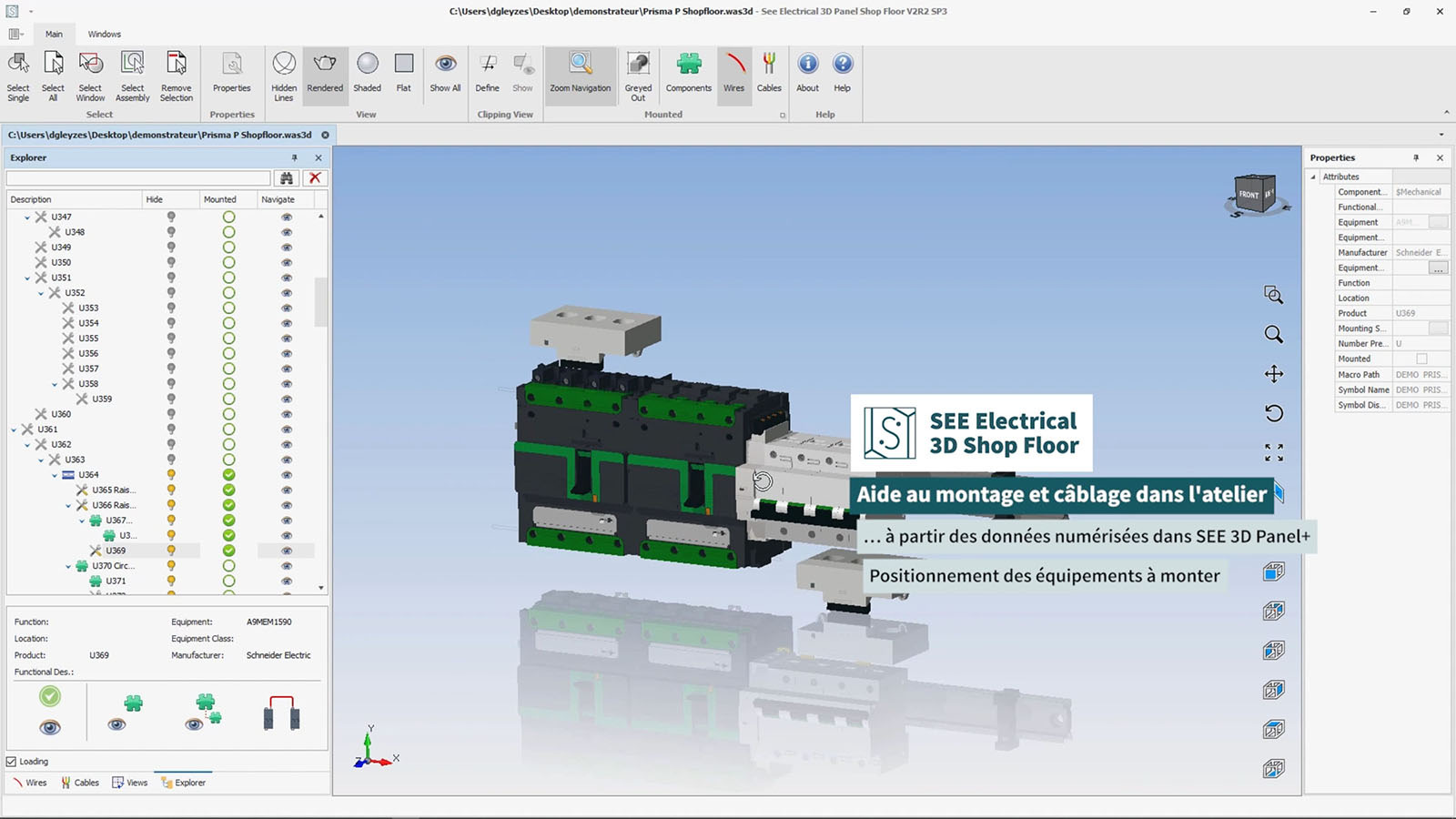Screen dimensions: 1456x819
Task: Collapse the U364 tree node
Action: click(55, 475)
